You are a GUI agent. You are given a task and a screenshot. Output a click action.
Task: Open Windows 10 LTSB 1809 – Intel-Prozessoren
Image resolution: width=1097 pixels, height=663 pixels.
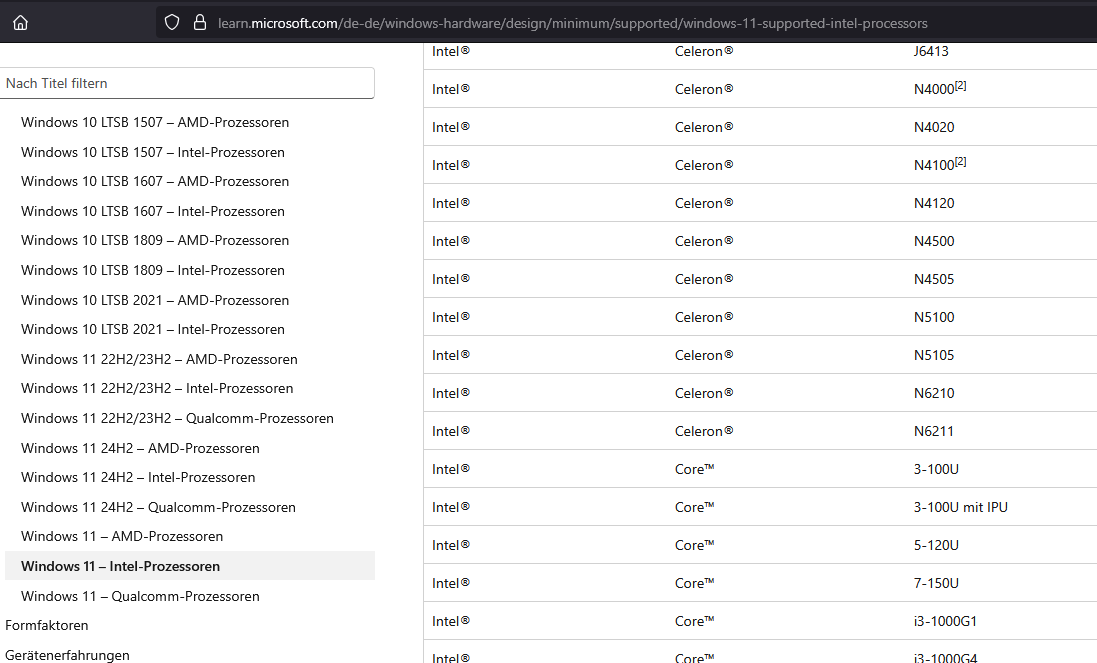coord(153,271)
